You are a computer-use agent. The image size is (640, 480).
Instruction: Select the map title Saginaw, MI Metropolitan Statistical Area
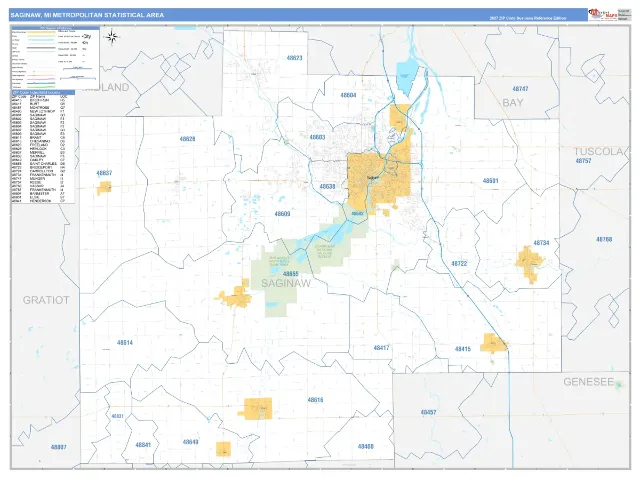87,15
